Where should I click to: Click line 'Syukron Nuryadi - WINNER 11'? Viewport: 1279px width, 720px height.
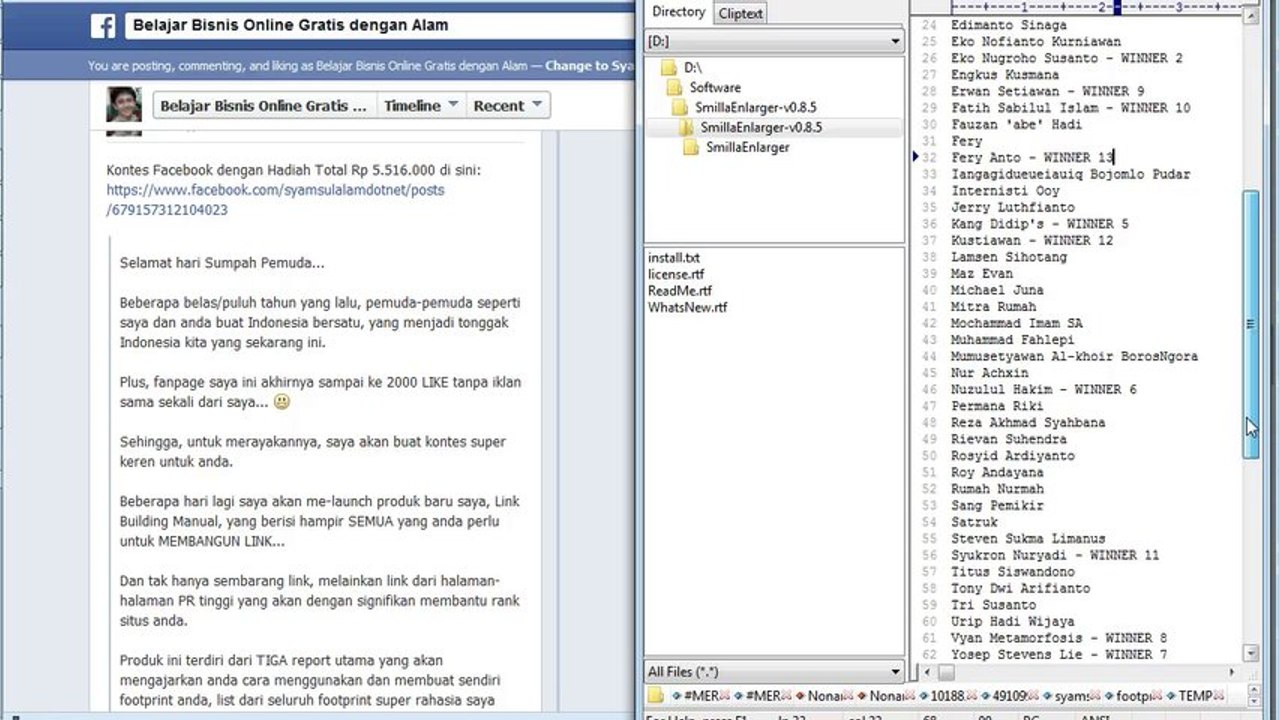[1055, 555]
